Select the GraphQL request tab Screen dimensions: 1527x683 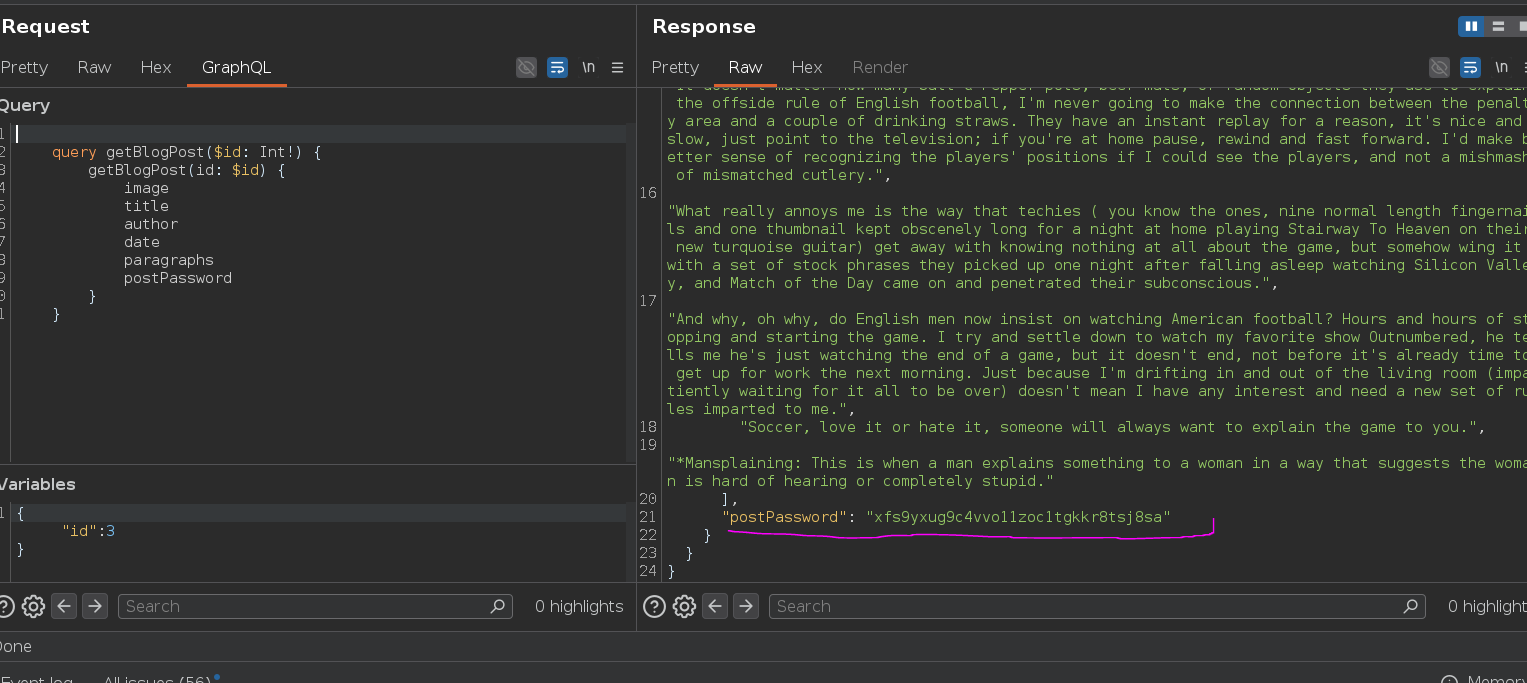236,67
